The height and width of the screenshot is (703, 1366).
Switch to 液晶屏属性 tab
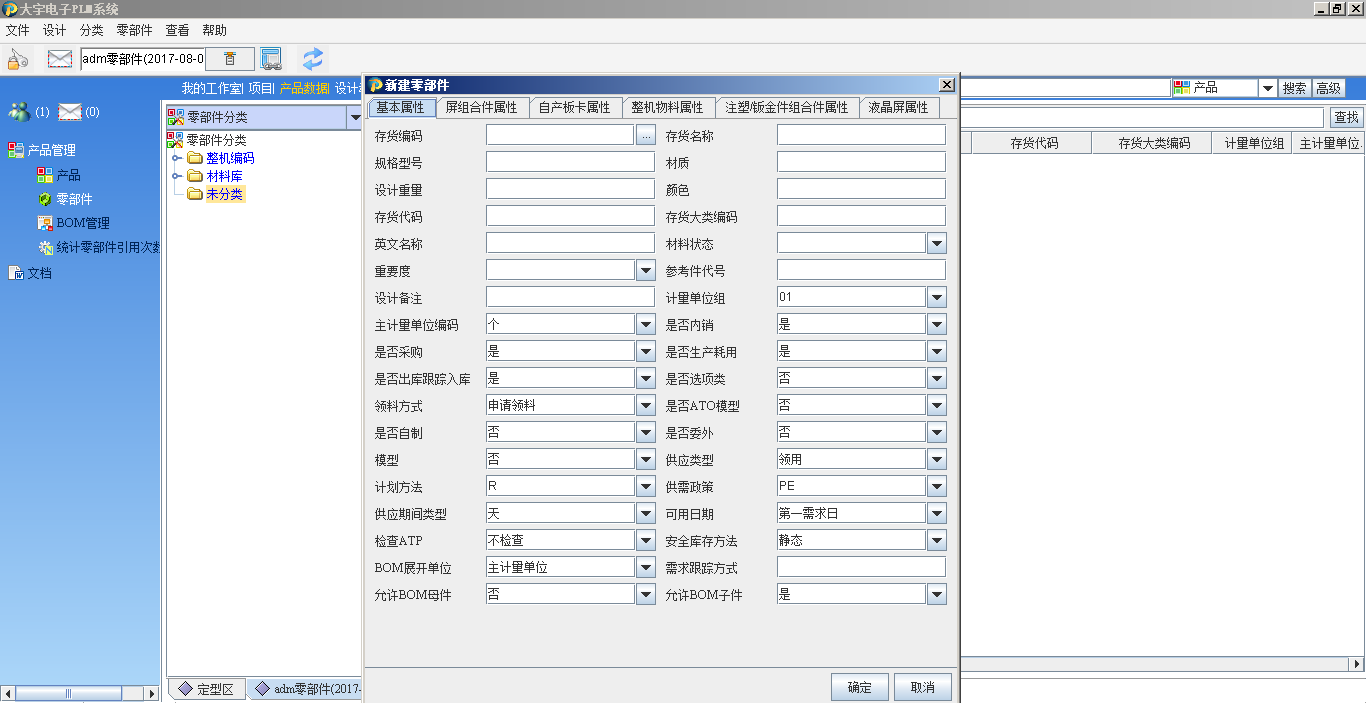pos(898,107)
